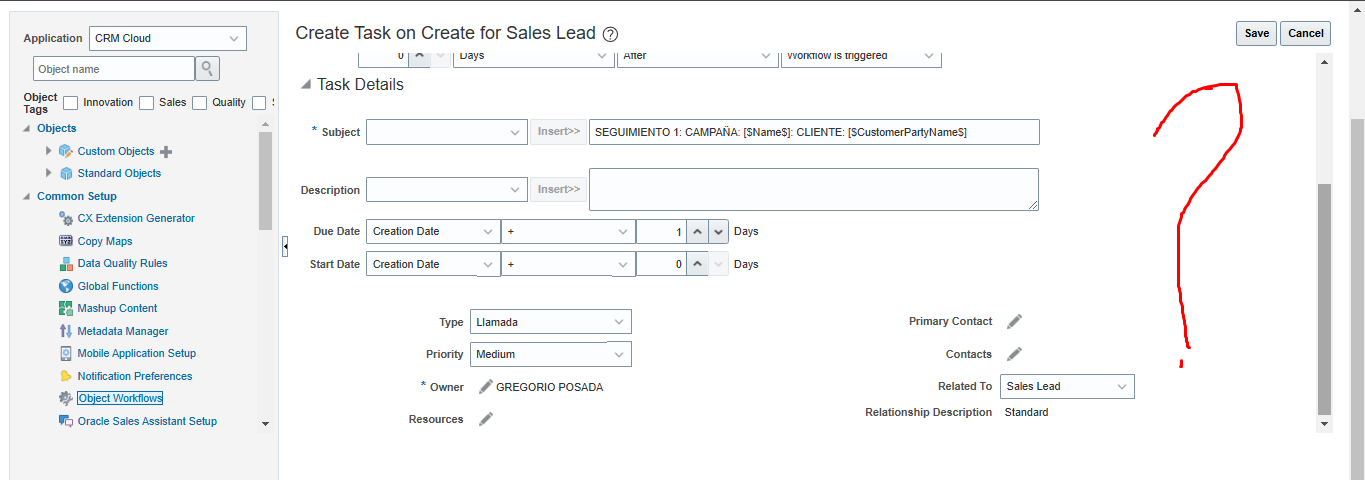Open the Metadata Manager link
1365x480 pixels.
click(123, 331)
